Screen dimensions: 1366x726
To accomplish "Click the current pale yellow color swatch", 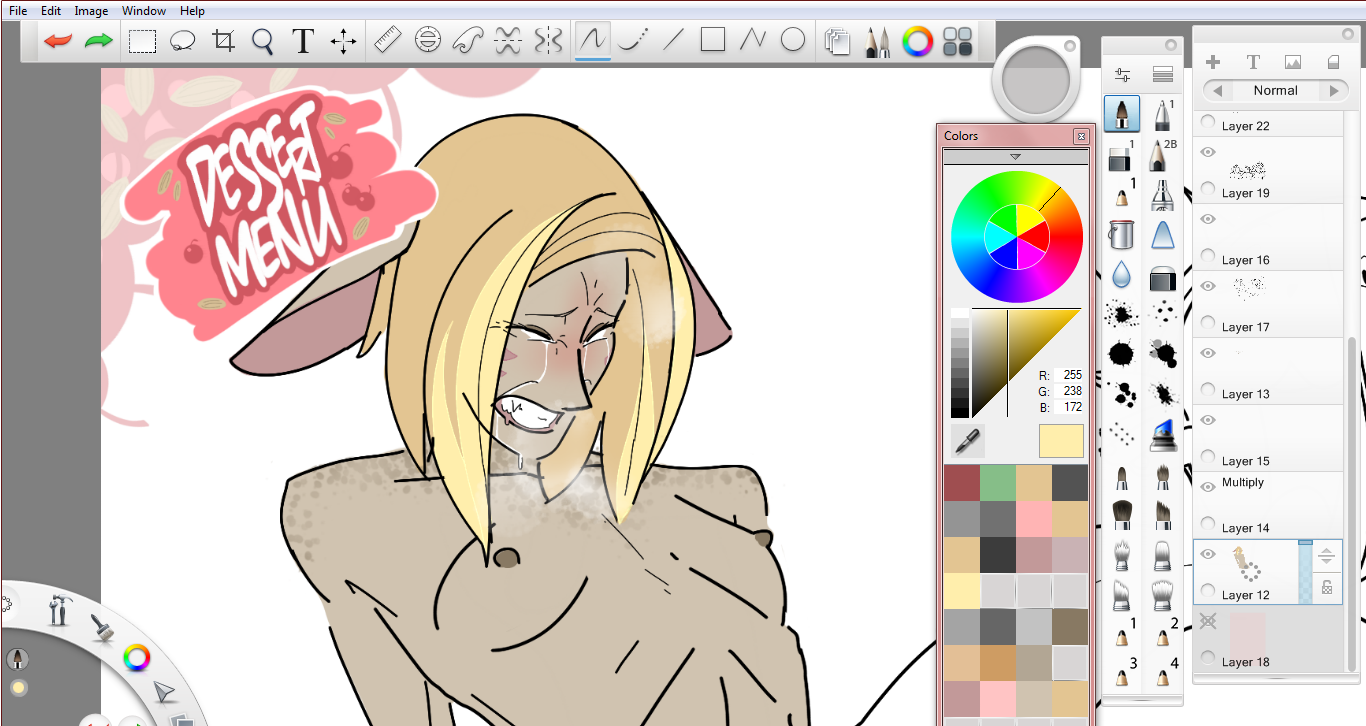I will point(1061,441).
